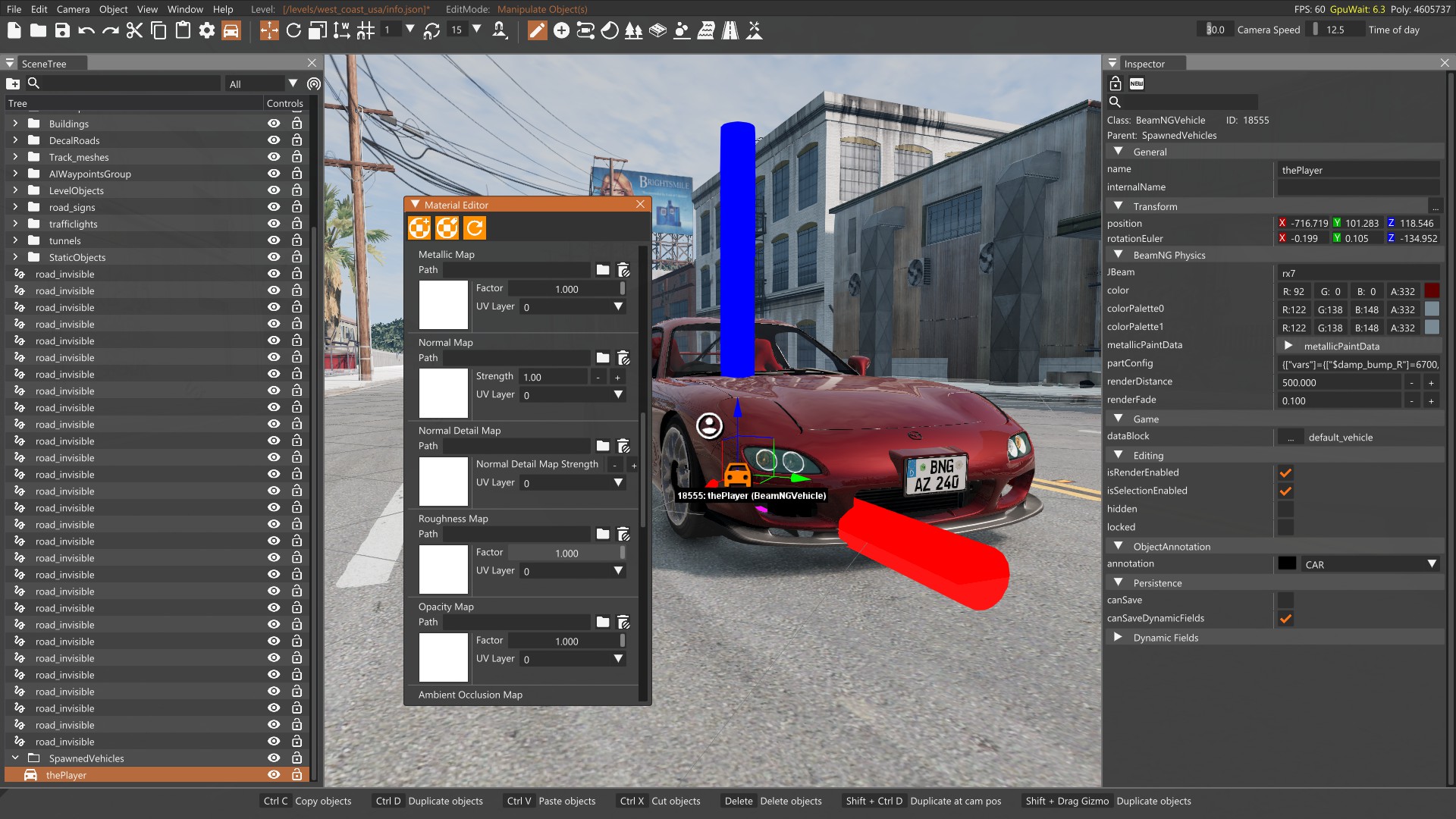Hide the Buildings group with eye icon
1456x819 pixels.
coord(274,124)
